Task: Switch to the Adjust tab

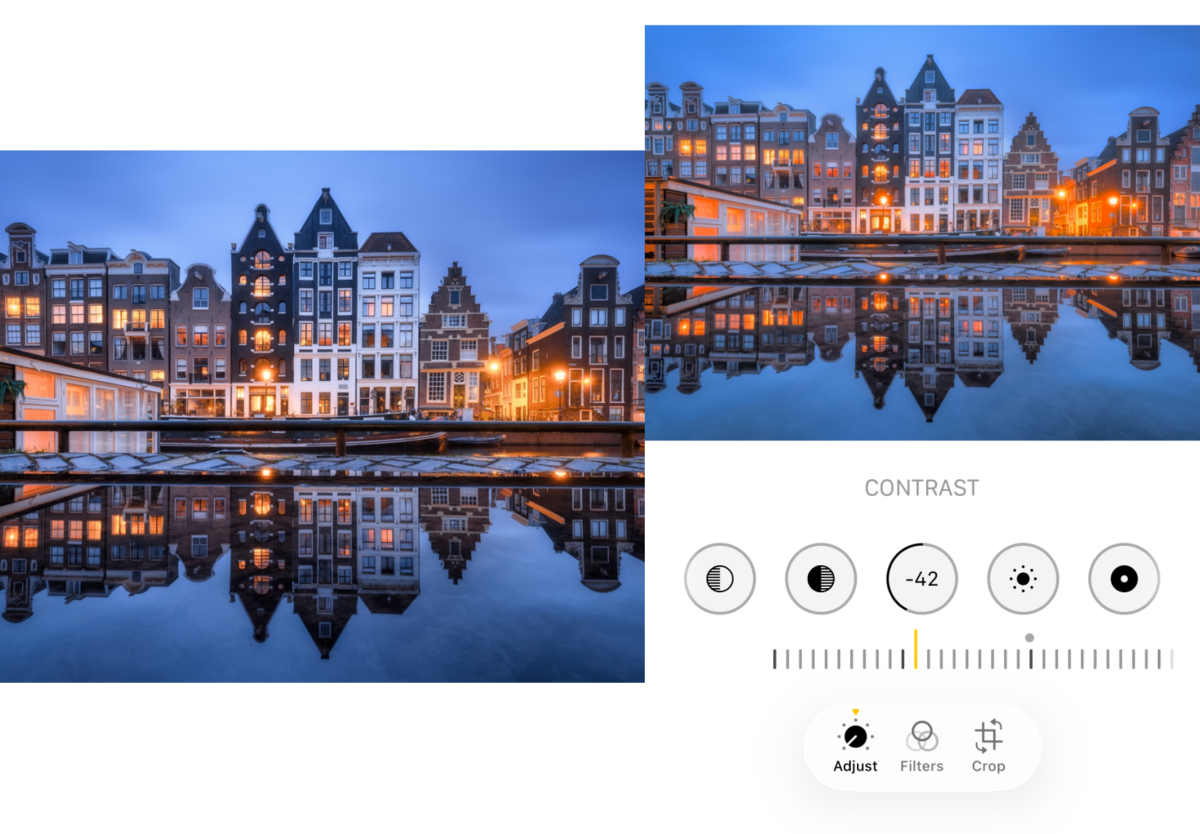Action: coord(855,745)
